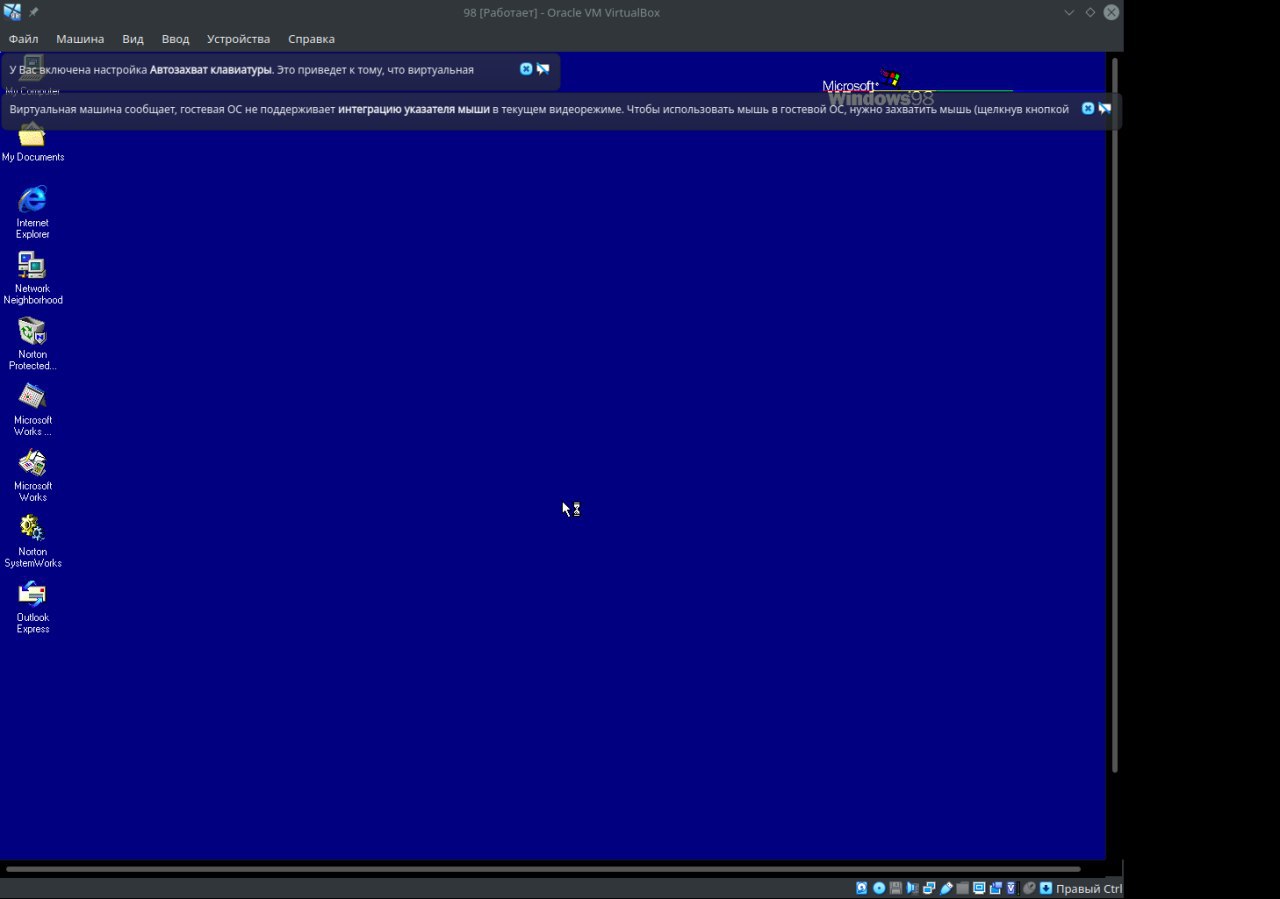1280x899 pixels.
Task: Suppress future keyboard auto-capture notifications
Action: coord(543,69)
